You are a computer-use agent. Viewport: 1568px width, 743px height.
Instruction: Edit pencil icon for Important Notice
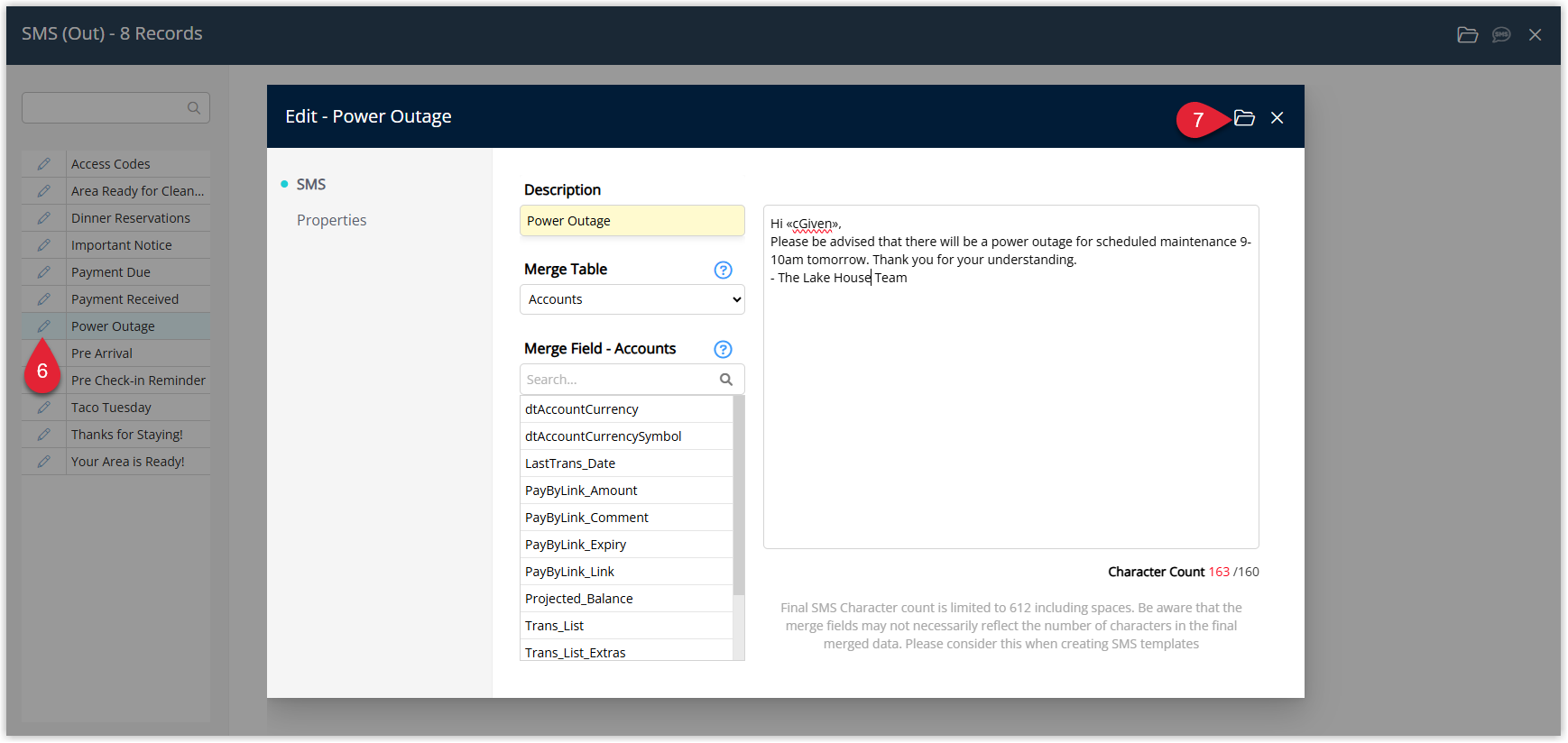[43, 245]
